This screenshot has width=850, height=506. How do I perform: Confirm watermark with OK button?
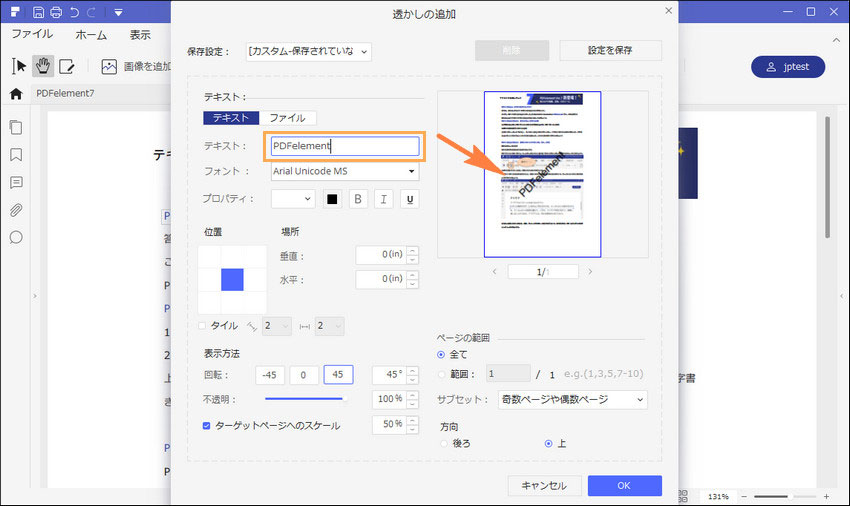pos(624,486)
